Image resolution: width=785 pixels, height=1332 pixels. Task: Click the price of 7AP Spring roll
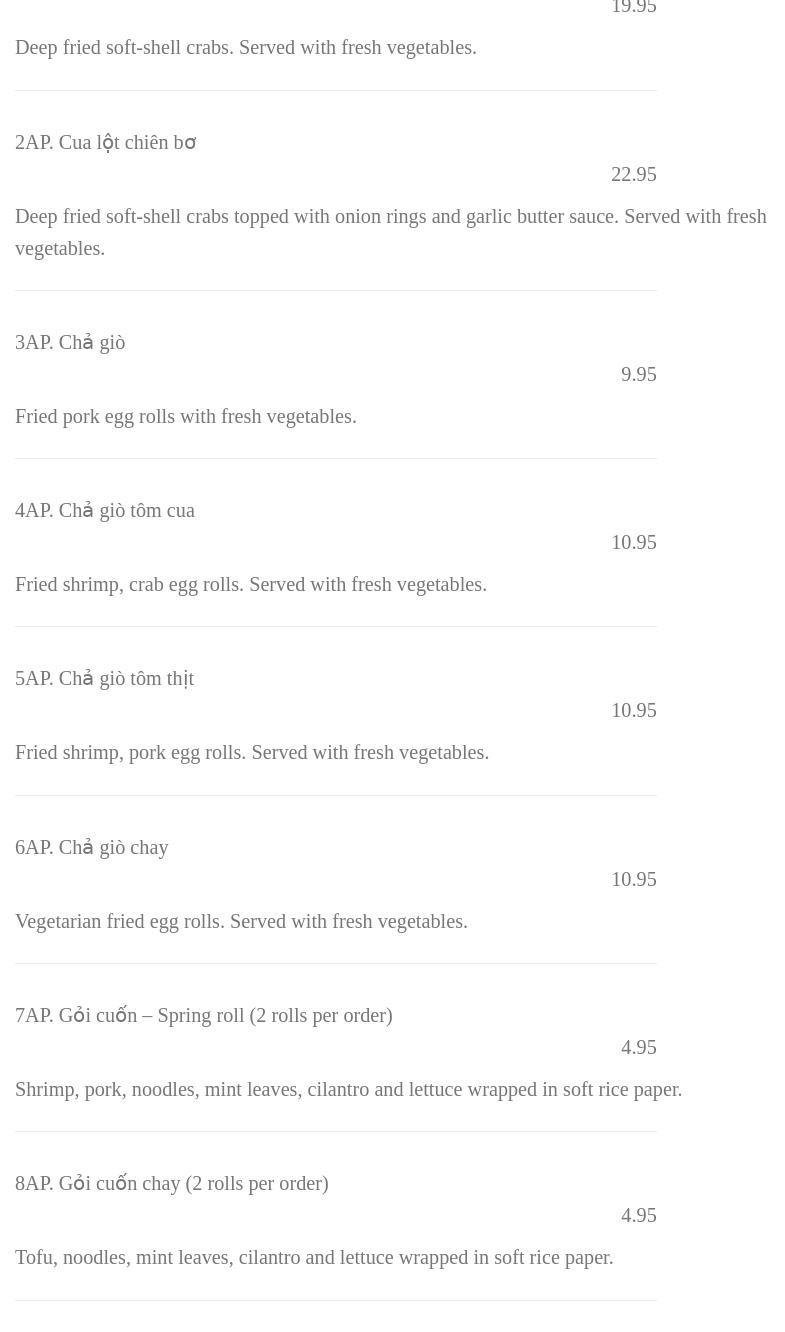[638, 1047]
